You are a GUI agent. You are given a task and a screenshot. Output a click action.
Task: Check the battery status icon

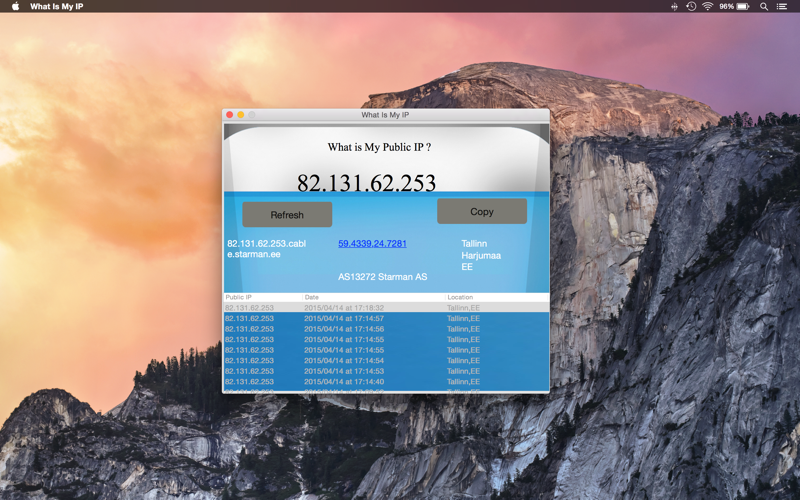(x=743, y=6)
